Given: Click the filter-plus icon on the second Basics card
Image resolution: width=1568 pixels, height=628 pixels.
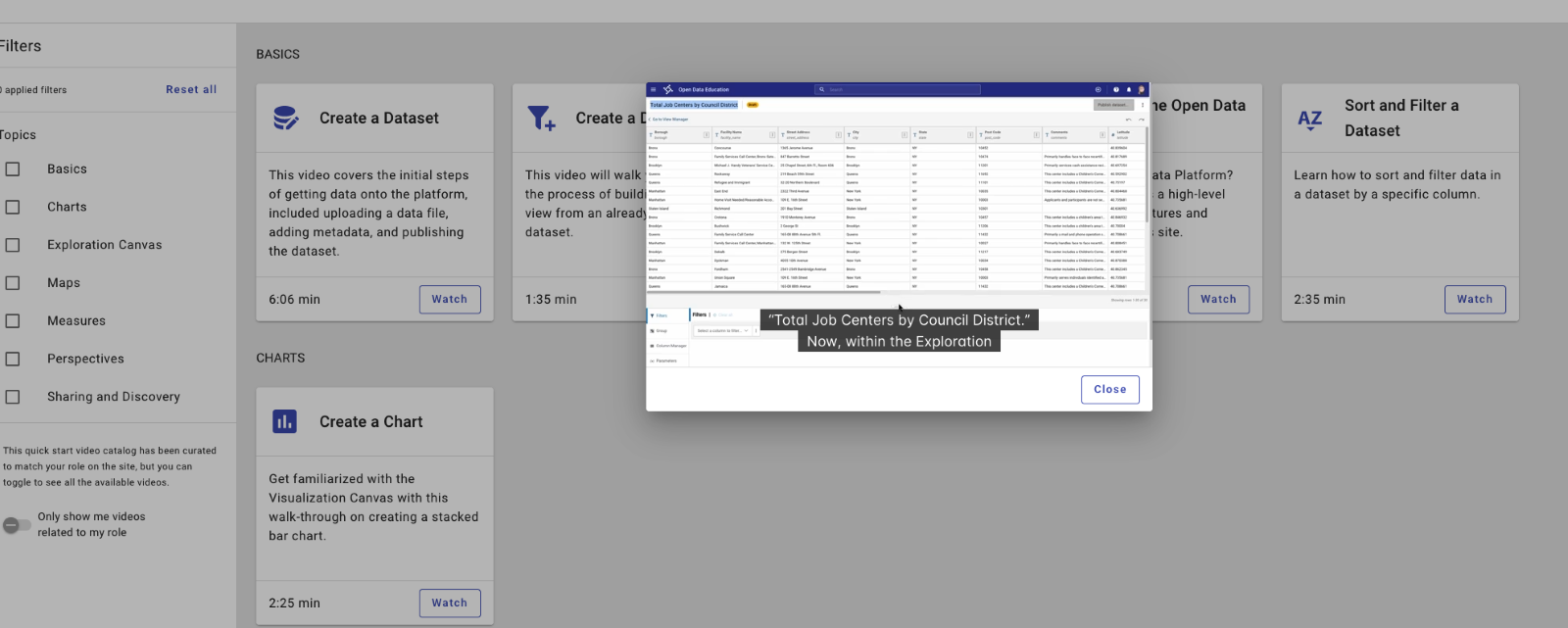Looking at the screenshot, I should (x=541, y=119).
